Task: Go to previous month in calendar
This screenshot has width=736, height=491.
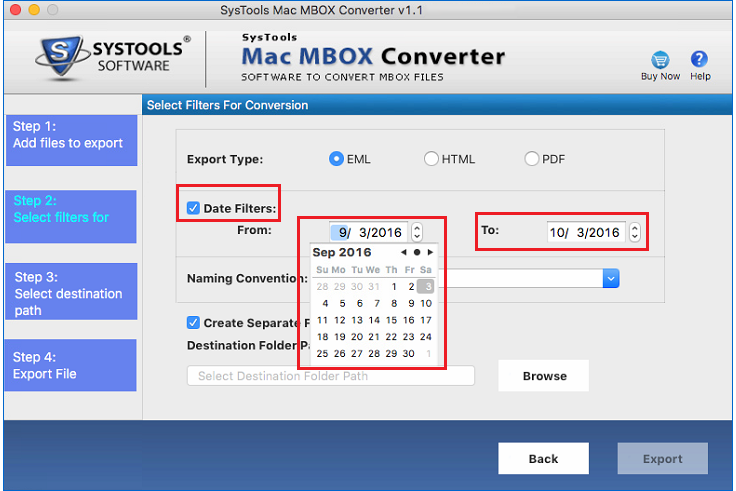Action: tap(404, 252)
